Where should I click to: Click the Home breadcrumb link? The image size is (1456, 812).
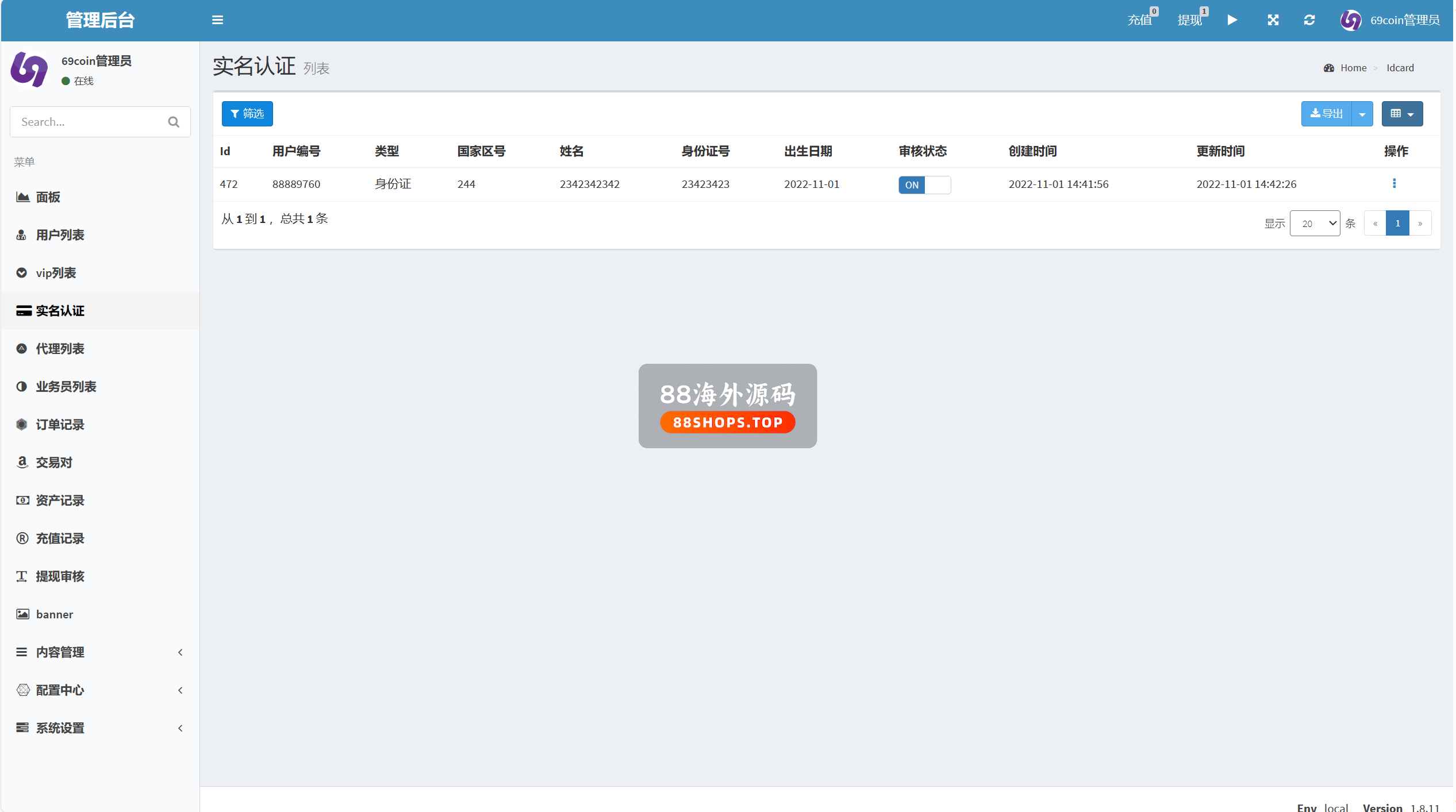1353,68
